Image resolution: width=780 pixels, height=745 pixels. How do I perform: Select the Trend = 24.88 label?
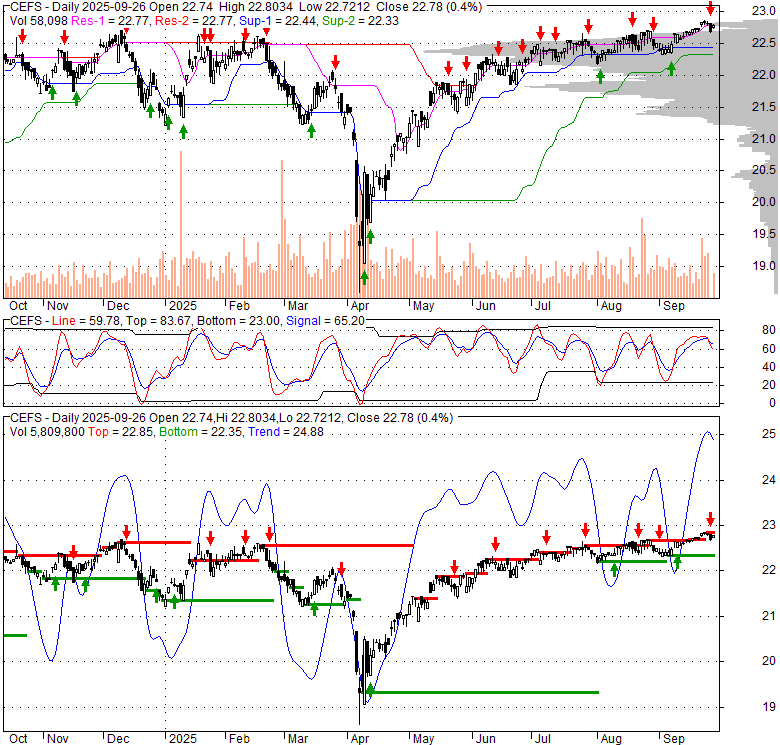click(286, 432)
